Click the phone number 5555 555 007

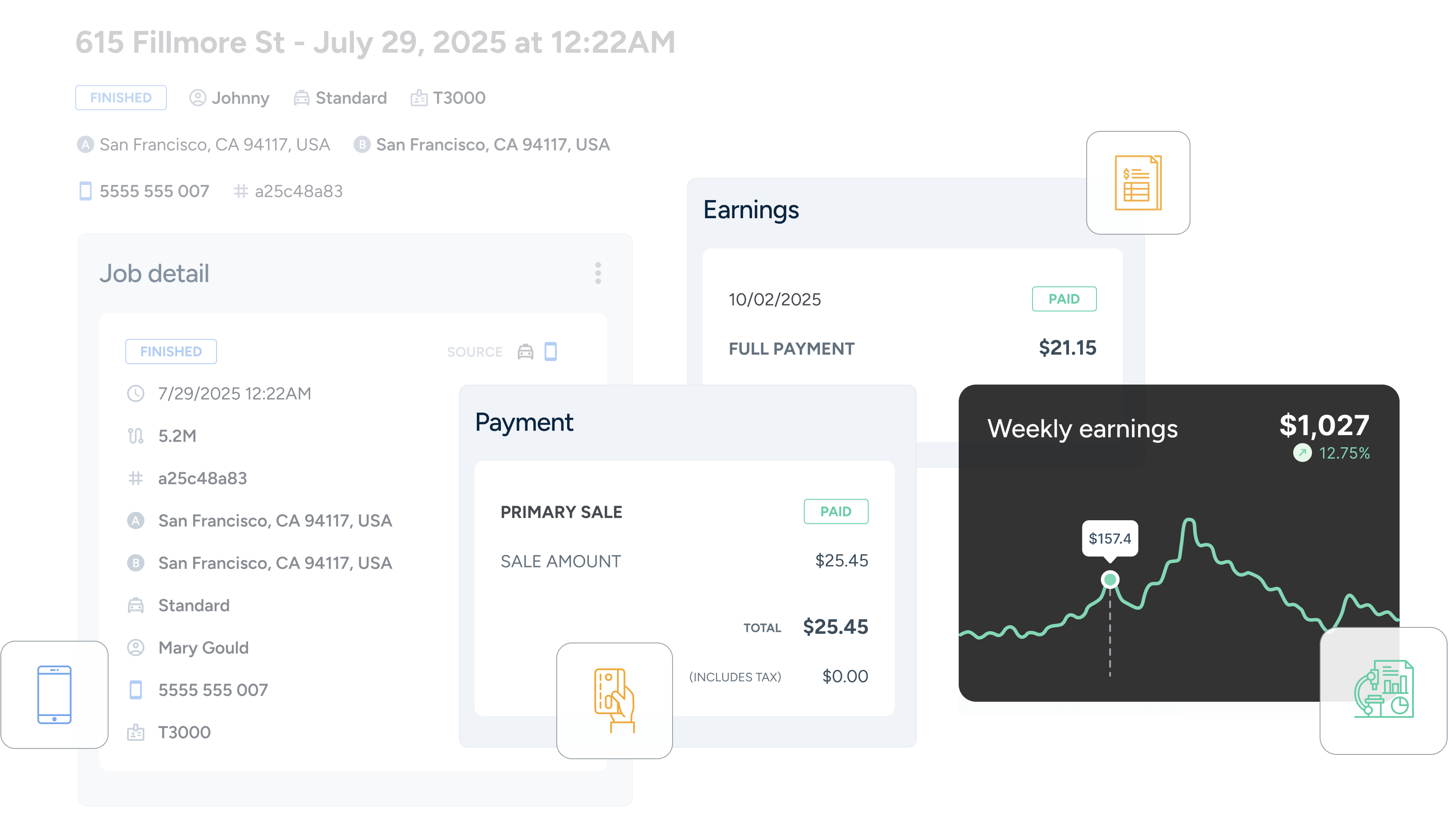click(x=154, y=191)
